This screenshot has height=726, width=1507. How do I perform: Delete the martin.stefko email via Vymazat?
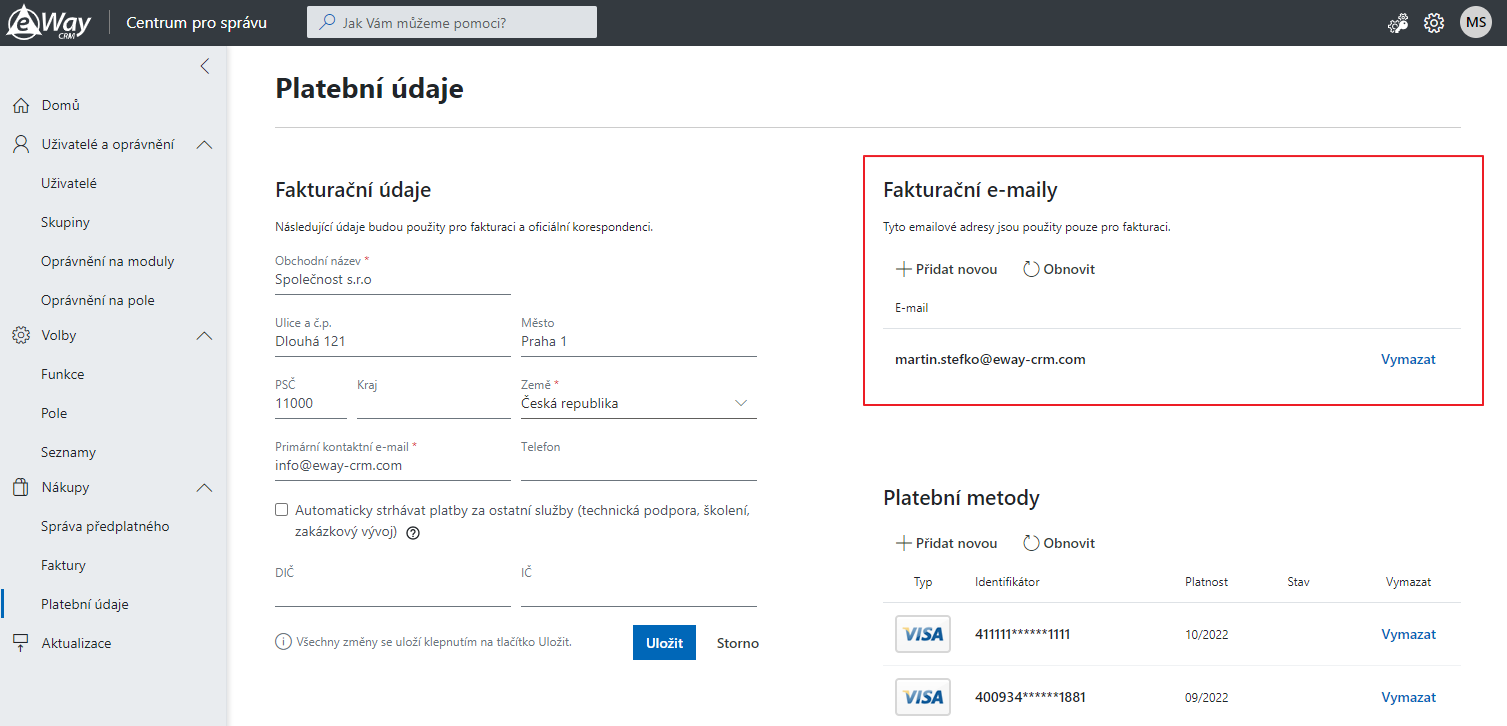[x=1408, y=359]
